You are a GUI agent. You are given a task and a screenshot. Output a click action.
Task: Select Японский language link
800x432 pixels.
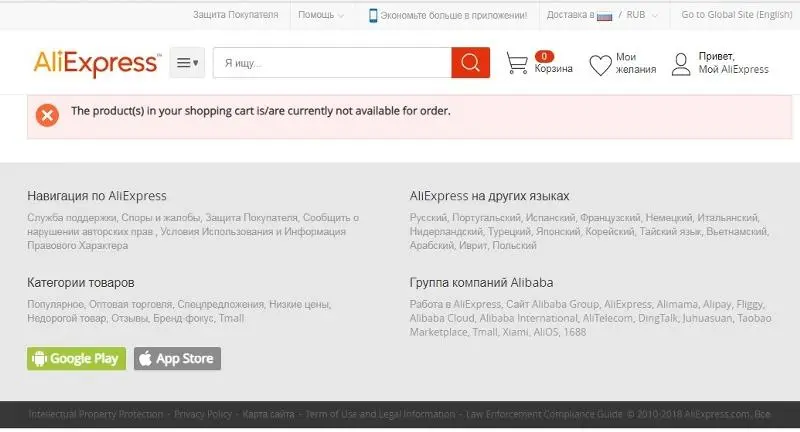click(558, 232)
